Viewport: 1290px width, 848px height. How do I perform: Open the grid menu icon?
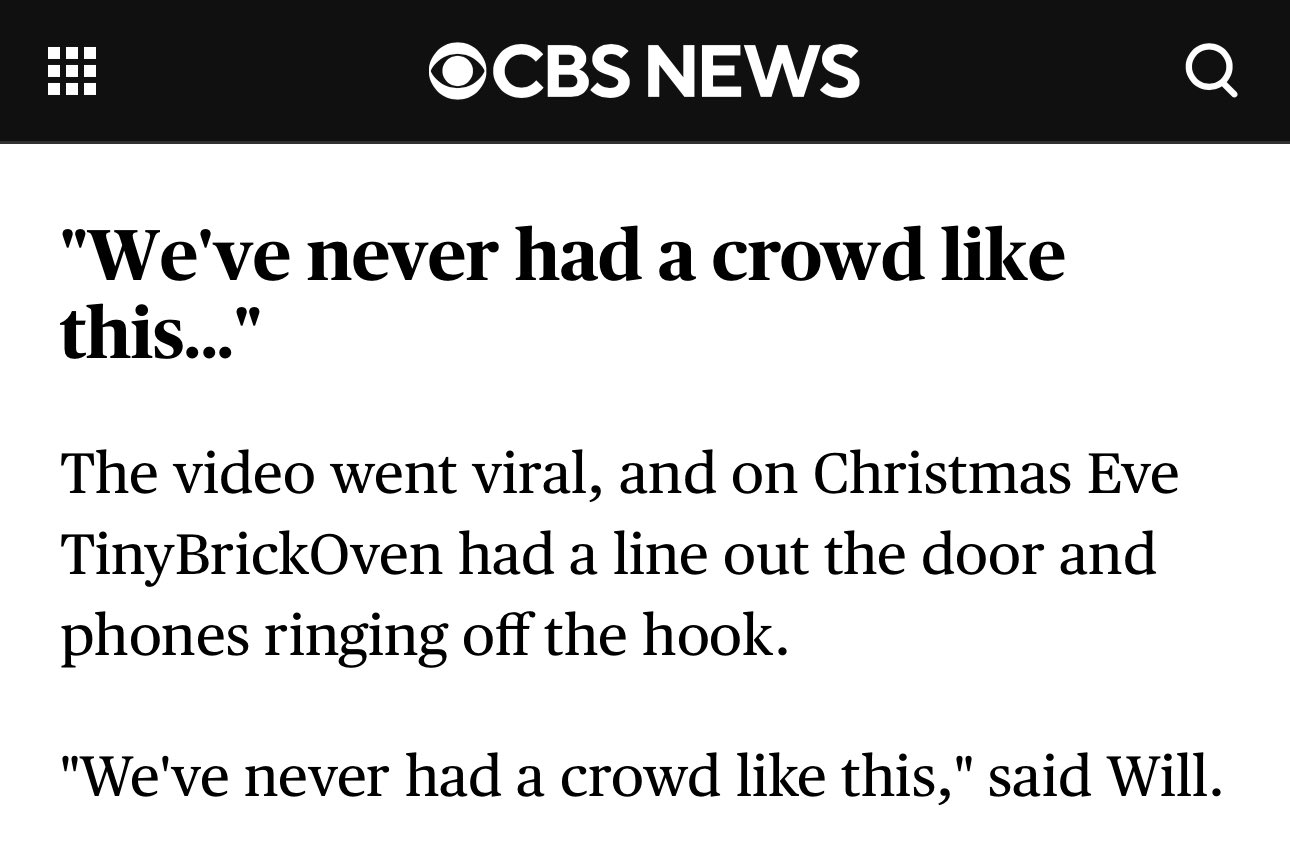72,71
